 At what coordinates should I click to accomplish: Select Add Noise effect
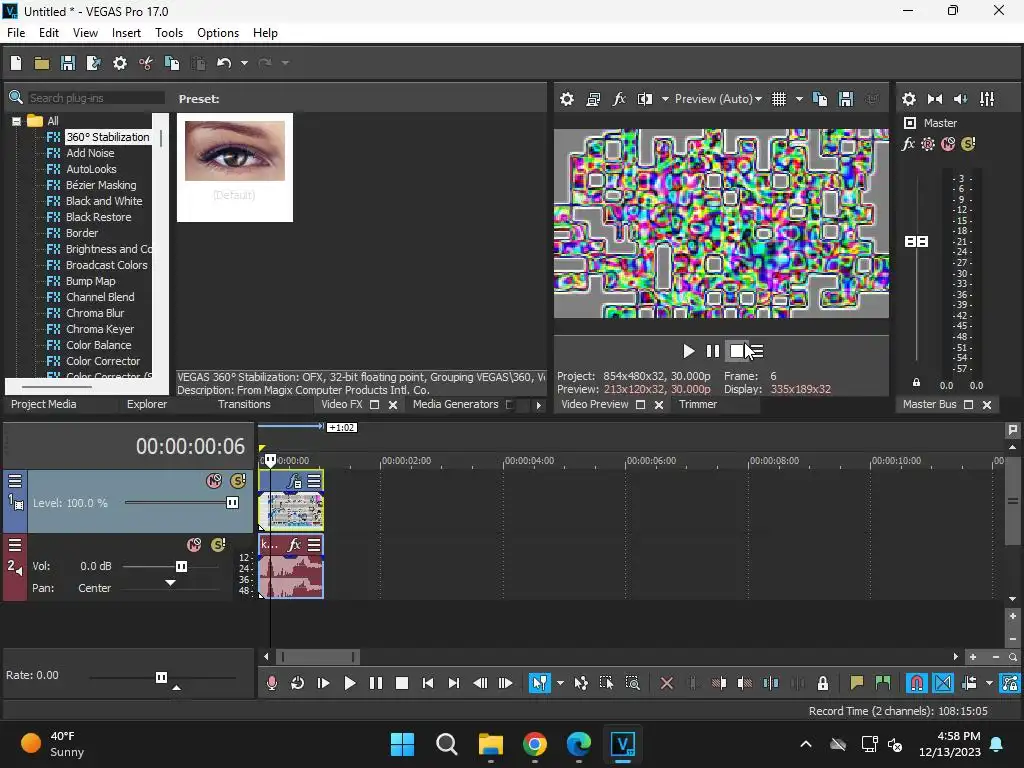point(90,153)
